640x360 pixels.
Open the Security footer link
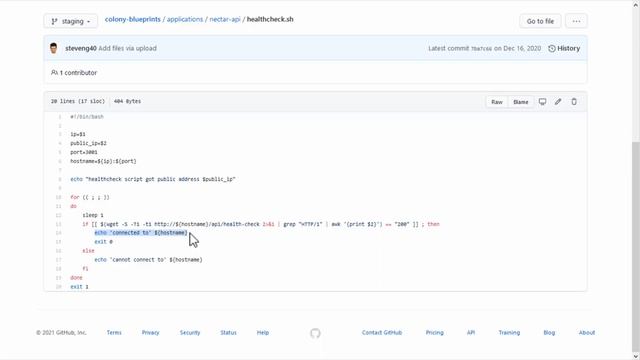pos(190,333)
